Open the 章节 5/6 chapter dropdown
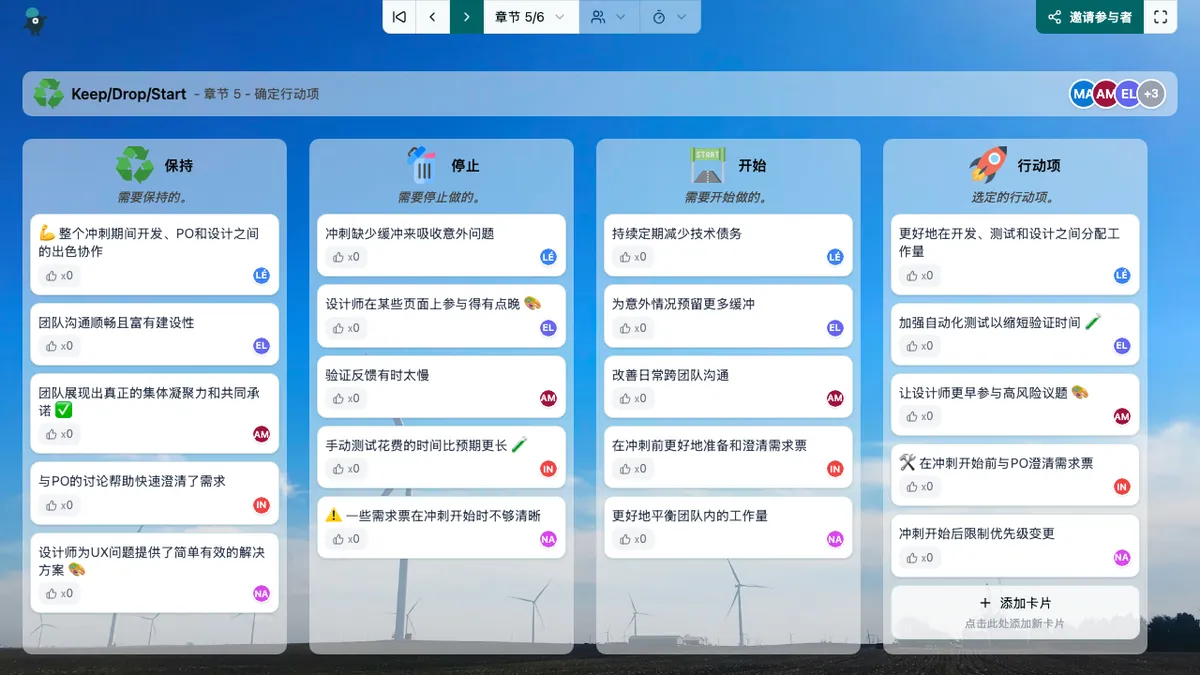 (530, 17)
